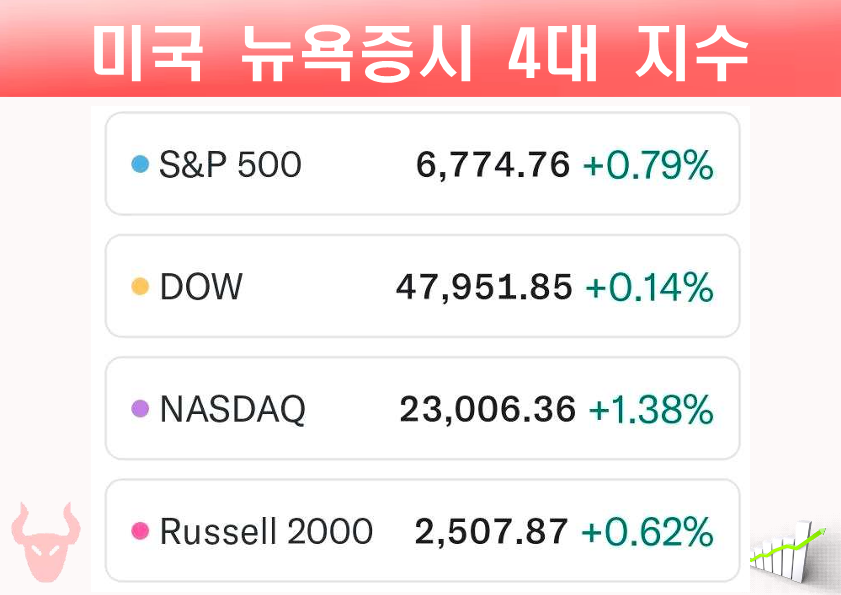Image resolution: width=841 pixels, height=595 pixels.
Task: Select the S&P 500 index name
Action: point(230,164)
